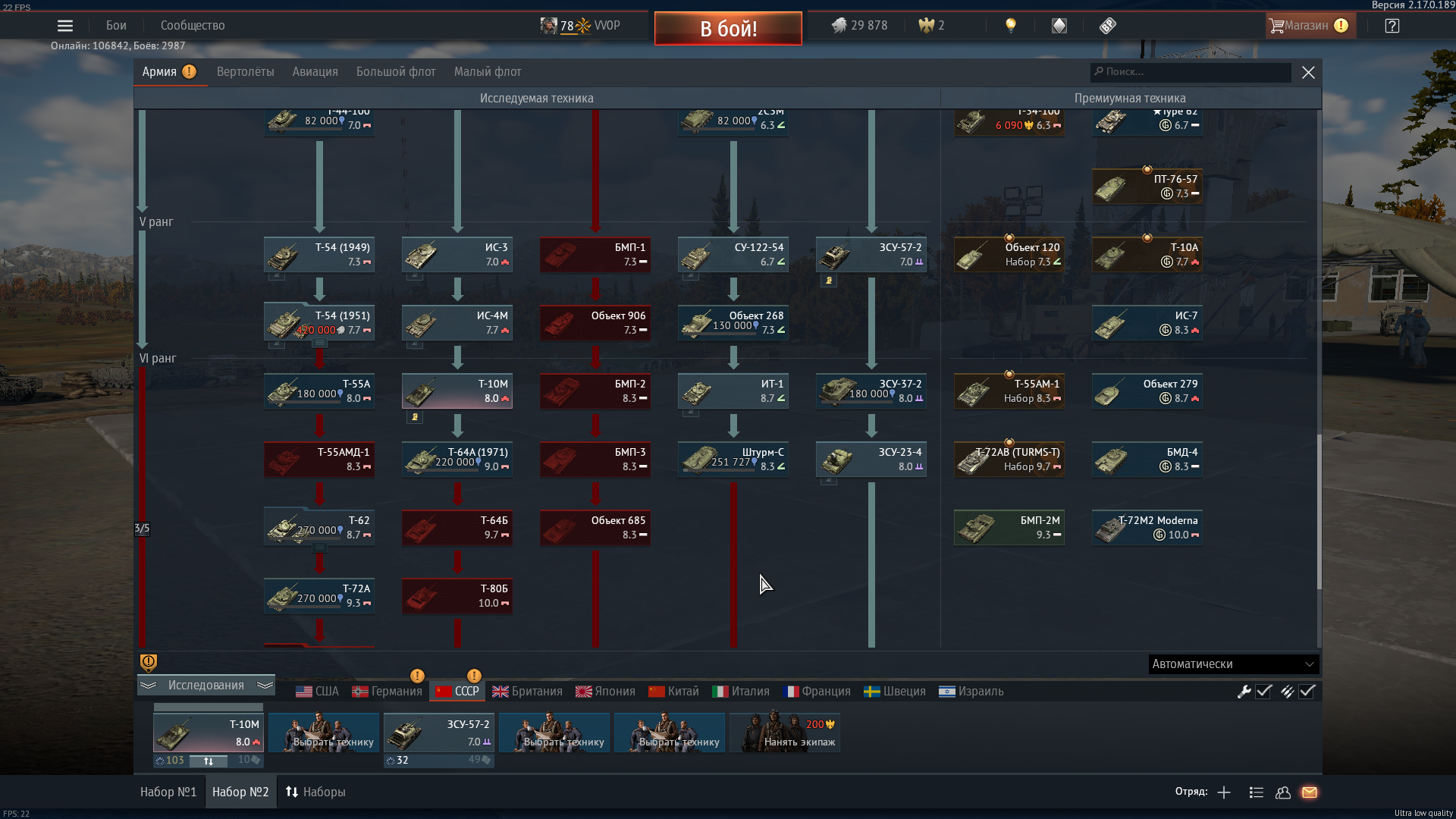This screenshot has height=819, width=1456.
Task: Click the Т-10М swap crew arrows
Action: coord(209,761)
